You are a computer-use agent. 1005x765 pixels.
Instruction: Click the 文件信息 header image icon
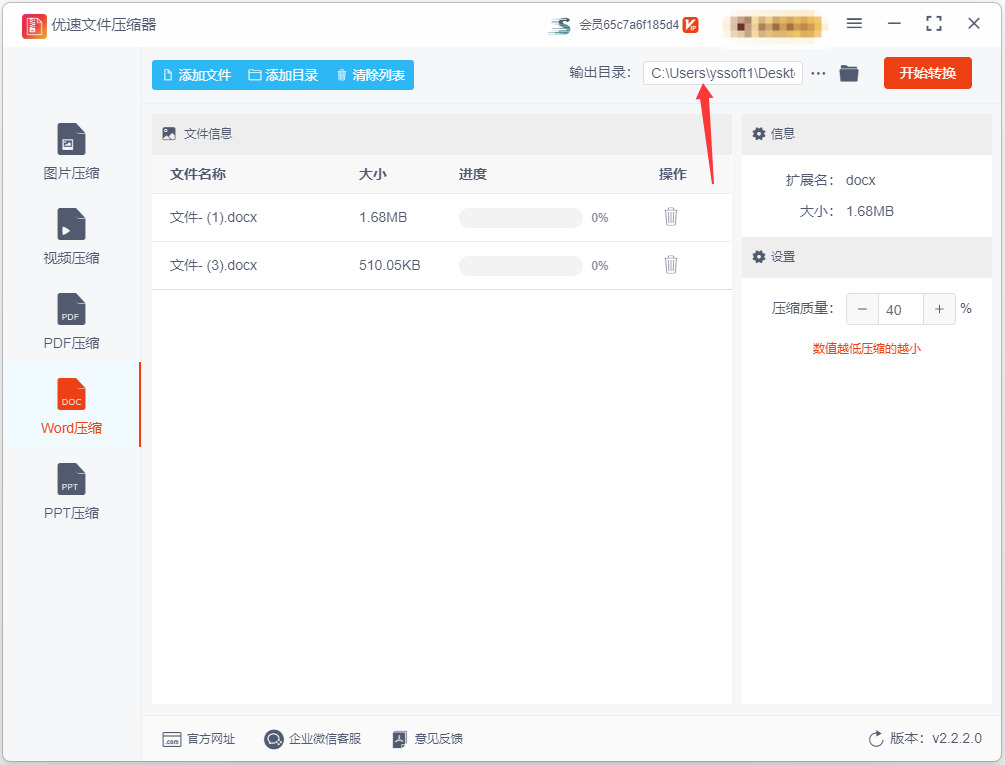169,133
